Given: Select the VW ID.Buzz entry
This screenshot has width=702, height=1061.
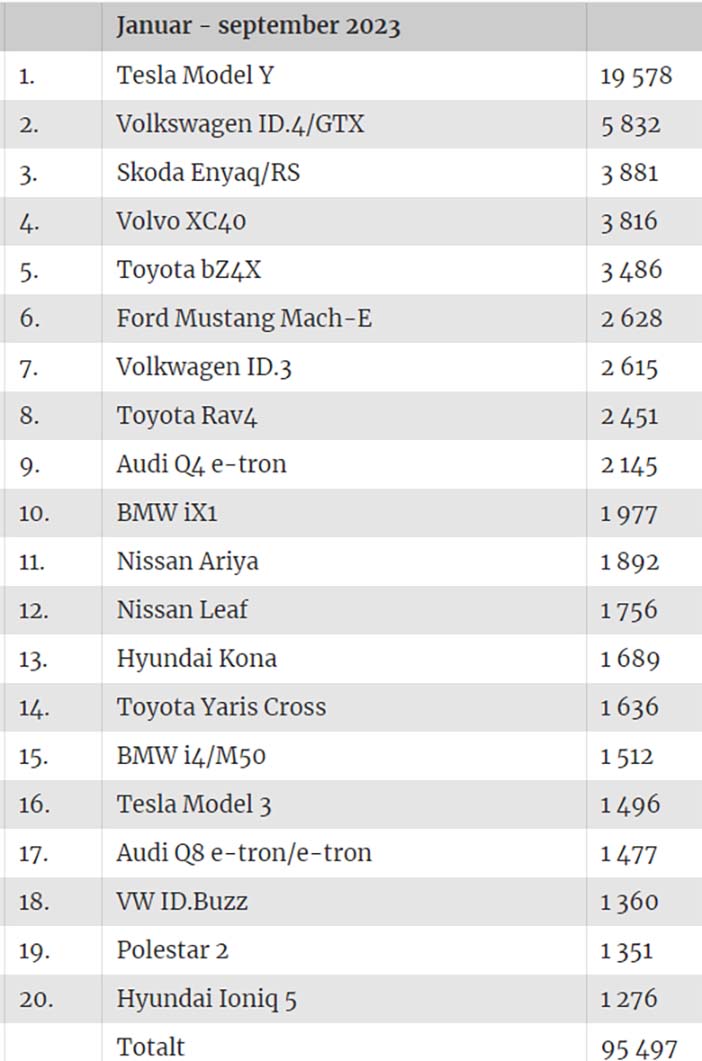Looking at the screenshot, I should coord(182,901).
